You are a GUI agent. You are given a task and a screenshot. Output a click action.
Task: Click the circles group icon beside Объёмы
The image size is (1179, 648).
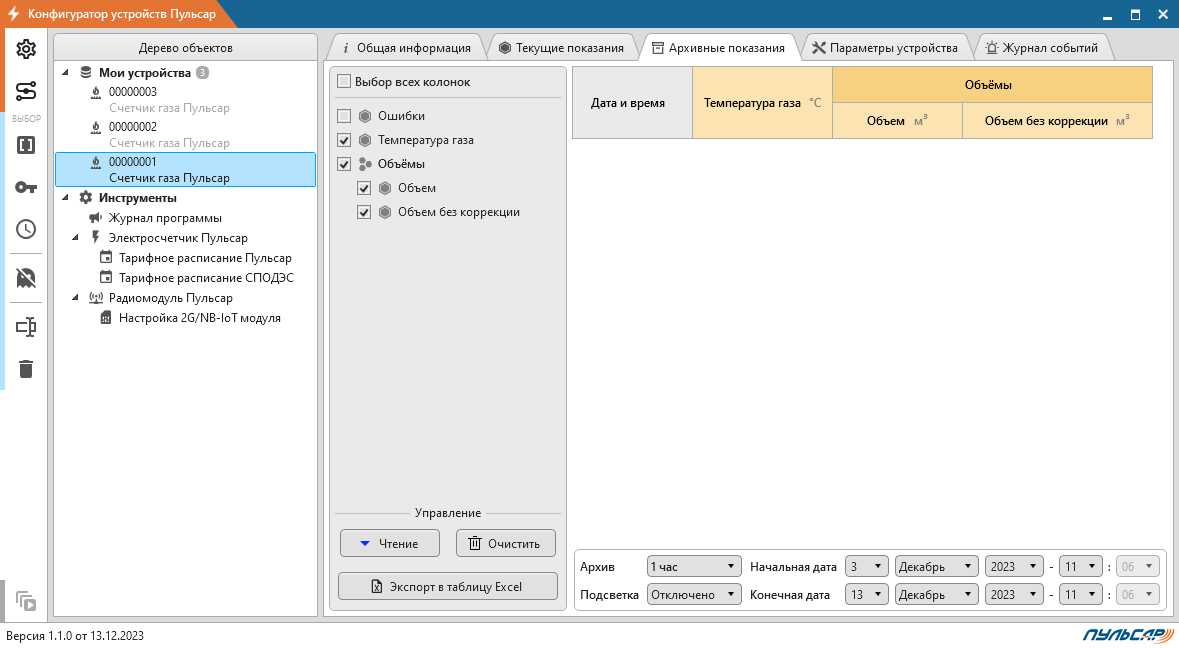[x=365, y=164]
